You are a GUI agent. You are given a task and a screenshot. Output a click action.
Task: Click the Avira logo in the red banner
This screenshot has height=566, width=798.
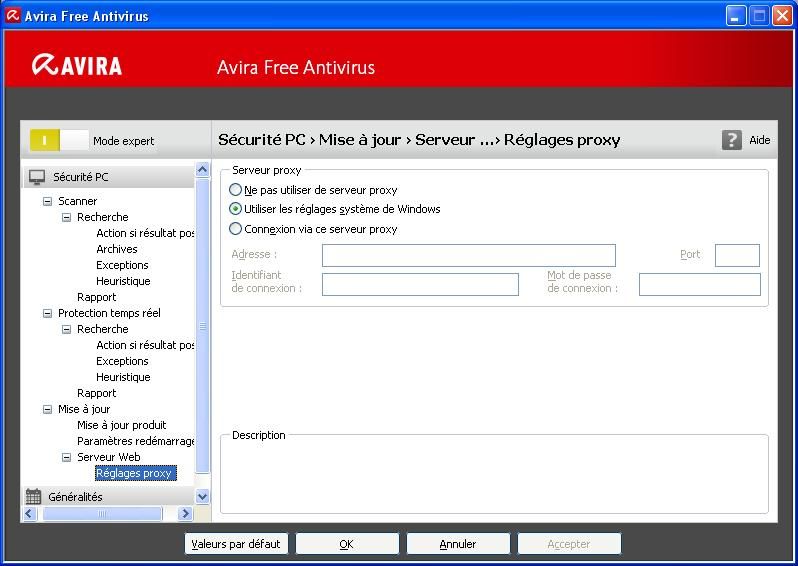(x=77, y=66)
